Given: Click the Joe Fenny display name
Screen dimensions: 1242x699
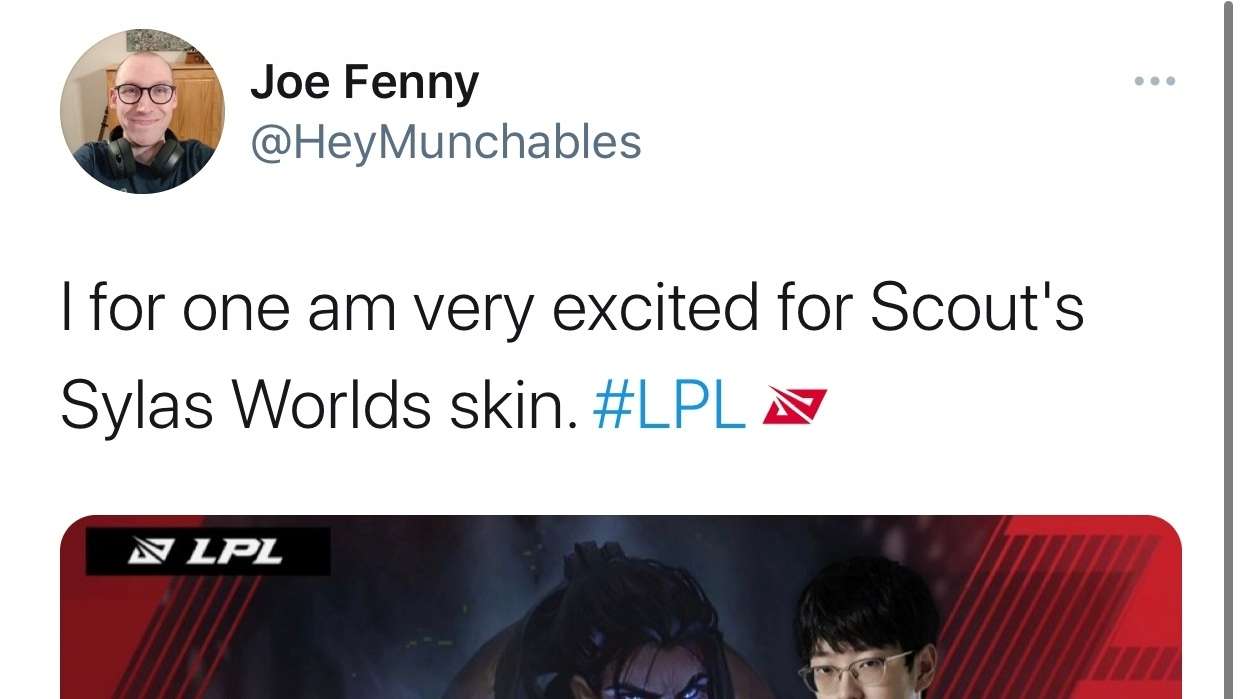Looking at the screenshot, I should [x=364, y=82].
